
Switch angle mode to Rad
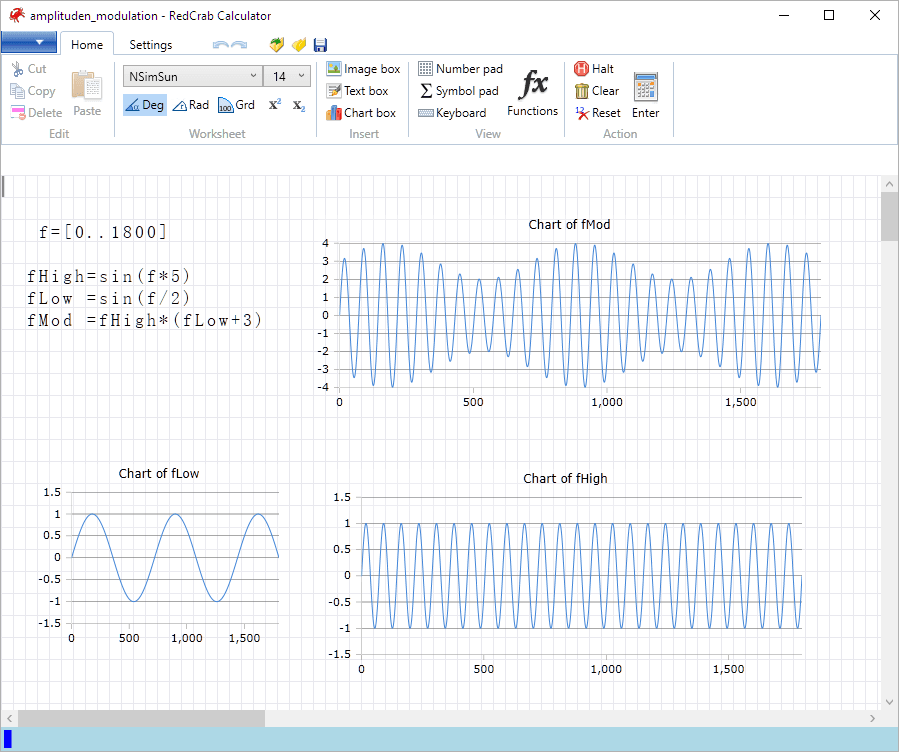190,105
